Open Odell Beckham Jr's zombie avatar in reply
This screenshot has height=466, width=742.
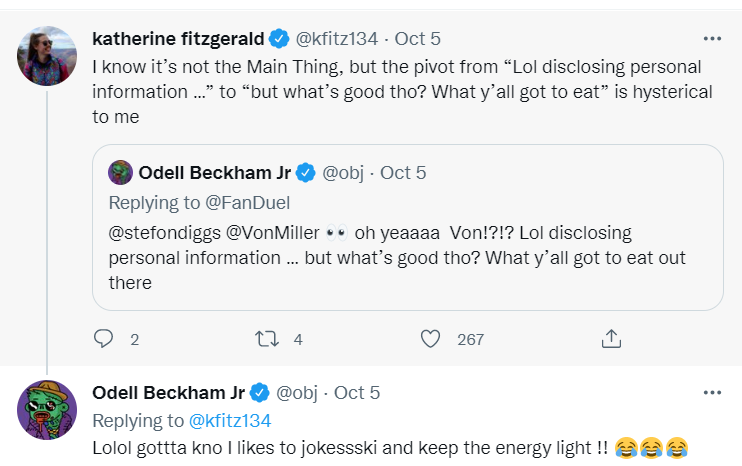tap(47, 410)
